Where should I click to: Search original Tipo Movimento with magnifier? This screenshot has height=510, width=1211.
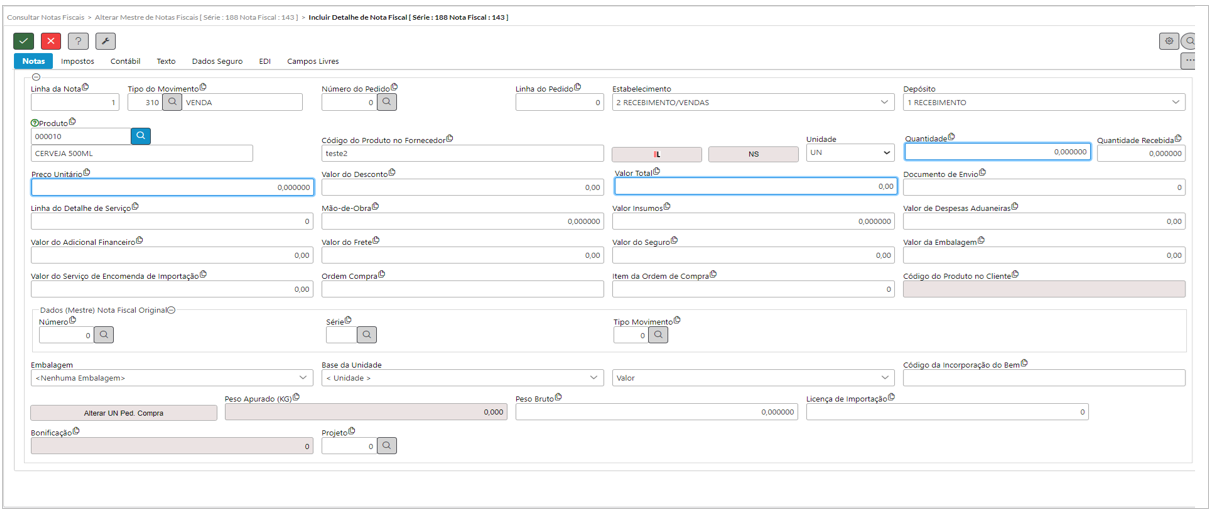pyautogui.click(x=658, y=335)
